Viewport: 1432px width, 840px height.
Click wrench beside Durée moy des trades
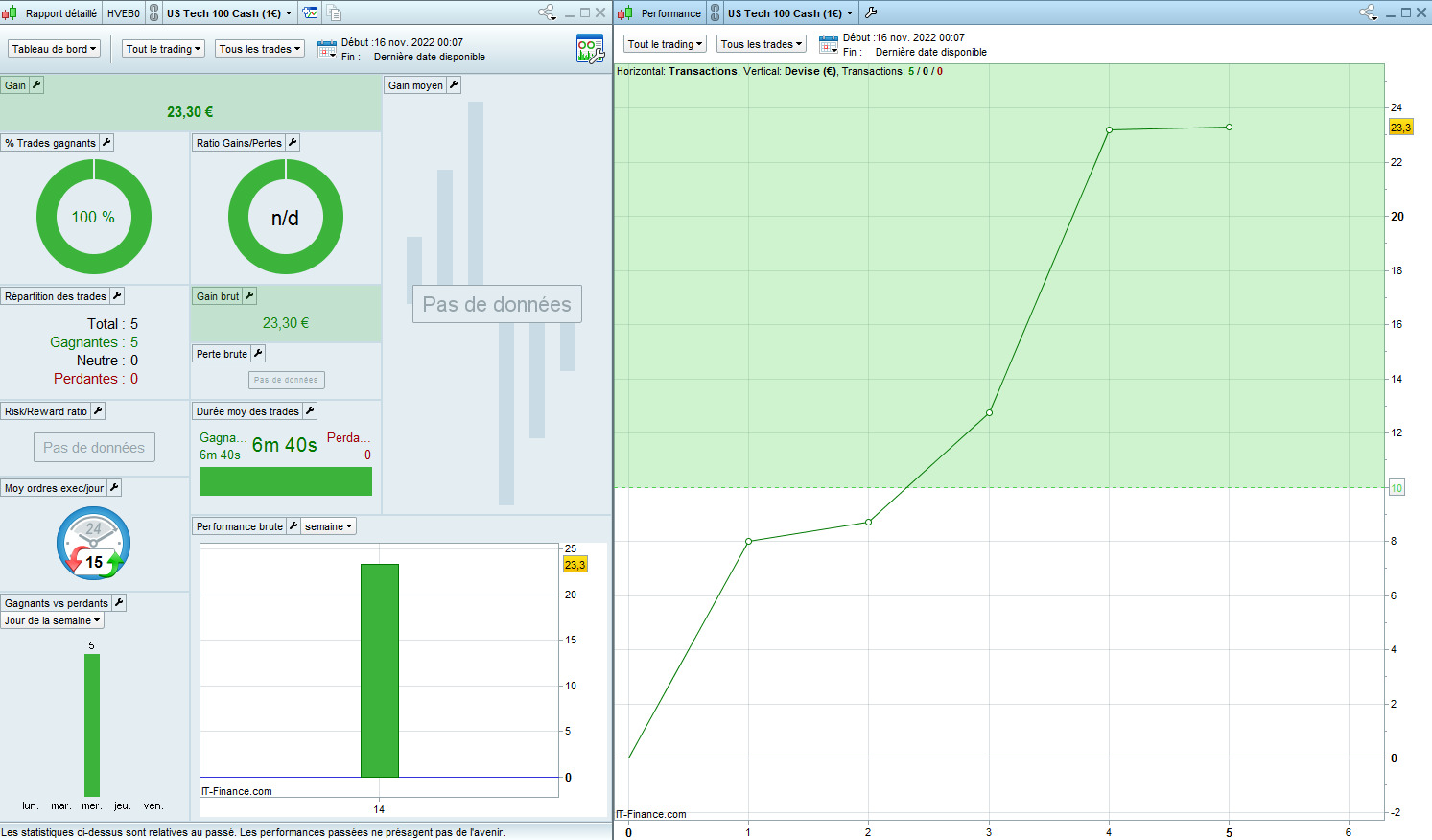coord(310,411)
